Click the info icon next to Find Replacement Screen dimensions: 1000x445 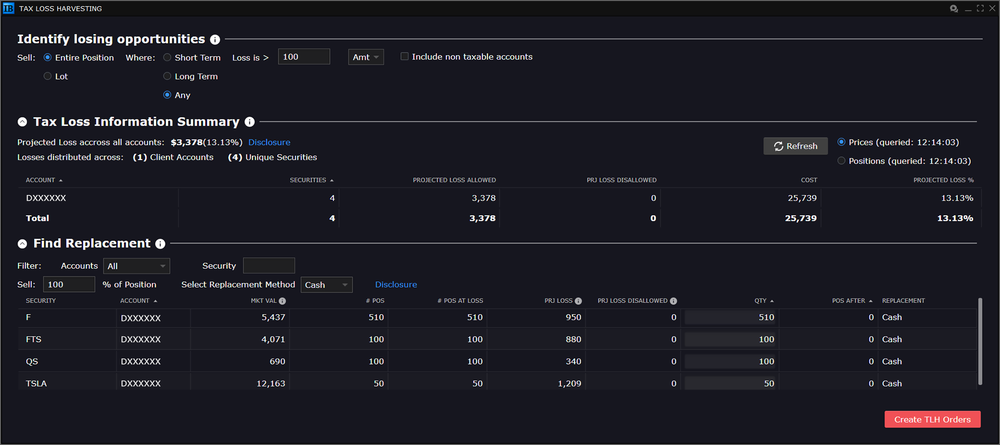pos(160,243)
